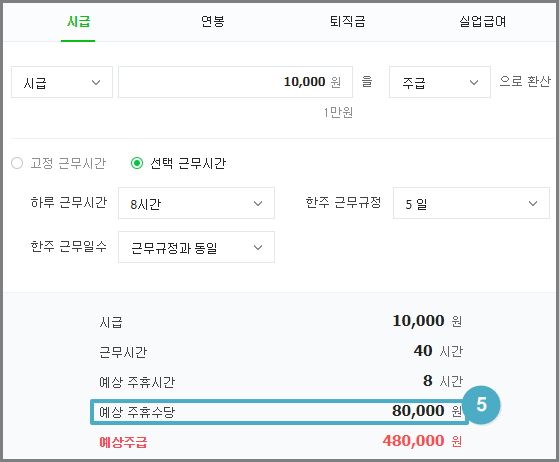Click the numbered 5 annotation badge
Viewport: 559px width, 462px height.
[x=482, y=405]
